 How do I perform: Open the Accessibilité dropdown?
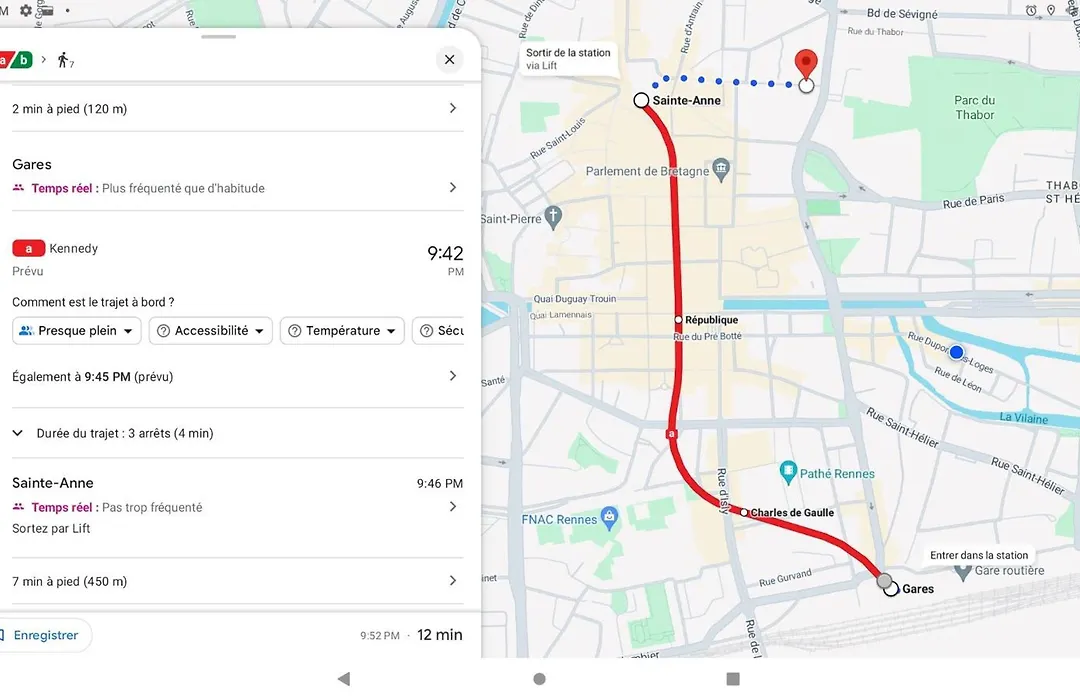(x=211, y=331)
